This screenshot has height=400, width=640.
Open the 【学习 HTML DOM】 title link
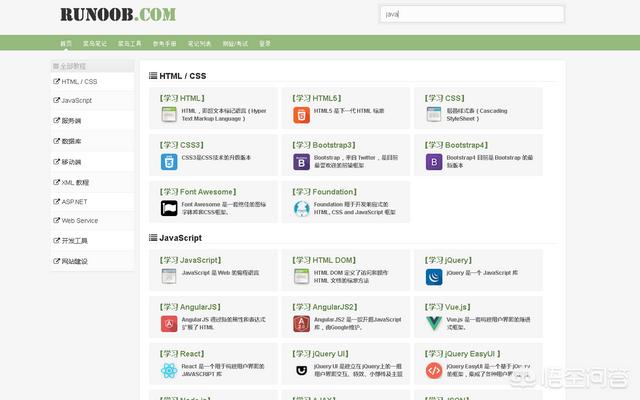[324, 260]
